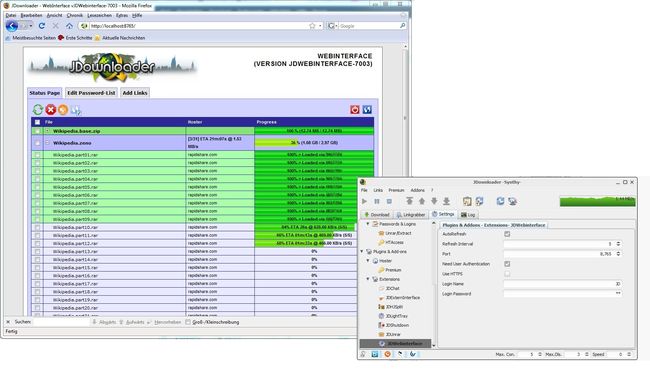Viewport: 650px width, 372px height.
Task: Start downloads with play icon in JDownloader
Action: 364,201
